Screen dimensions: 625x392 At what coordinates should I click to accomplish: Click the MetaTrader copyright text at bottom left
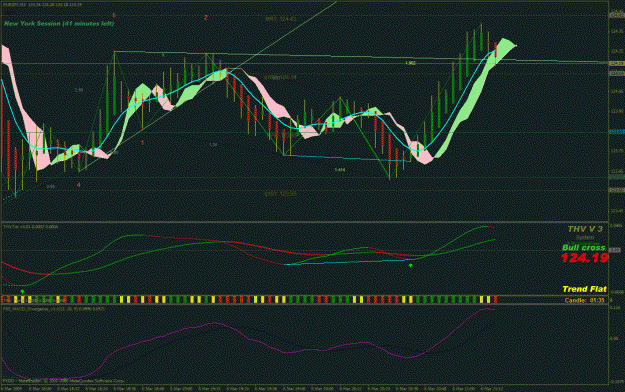point(64,381)
